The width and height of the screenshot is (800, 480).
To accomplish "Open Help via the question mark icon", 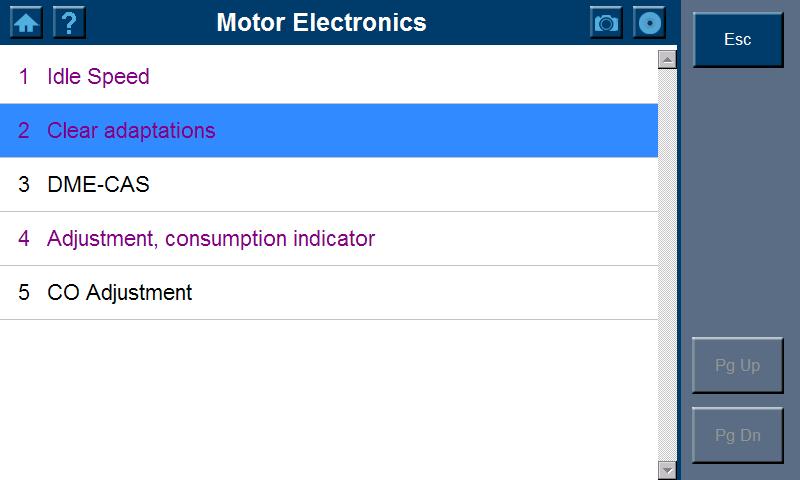I will click(69, 22).
